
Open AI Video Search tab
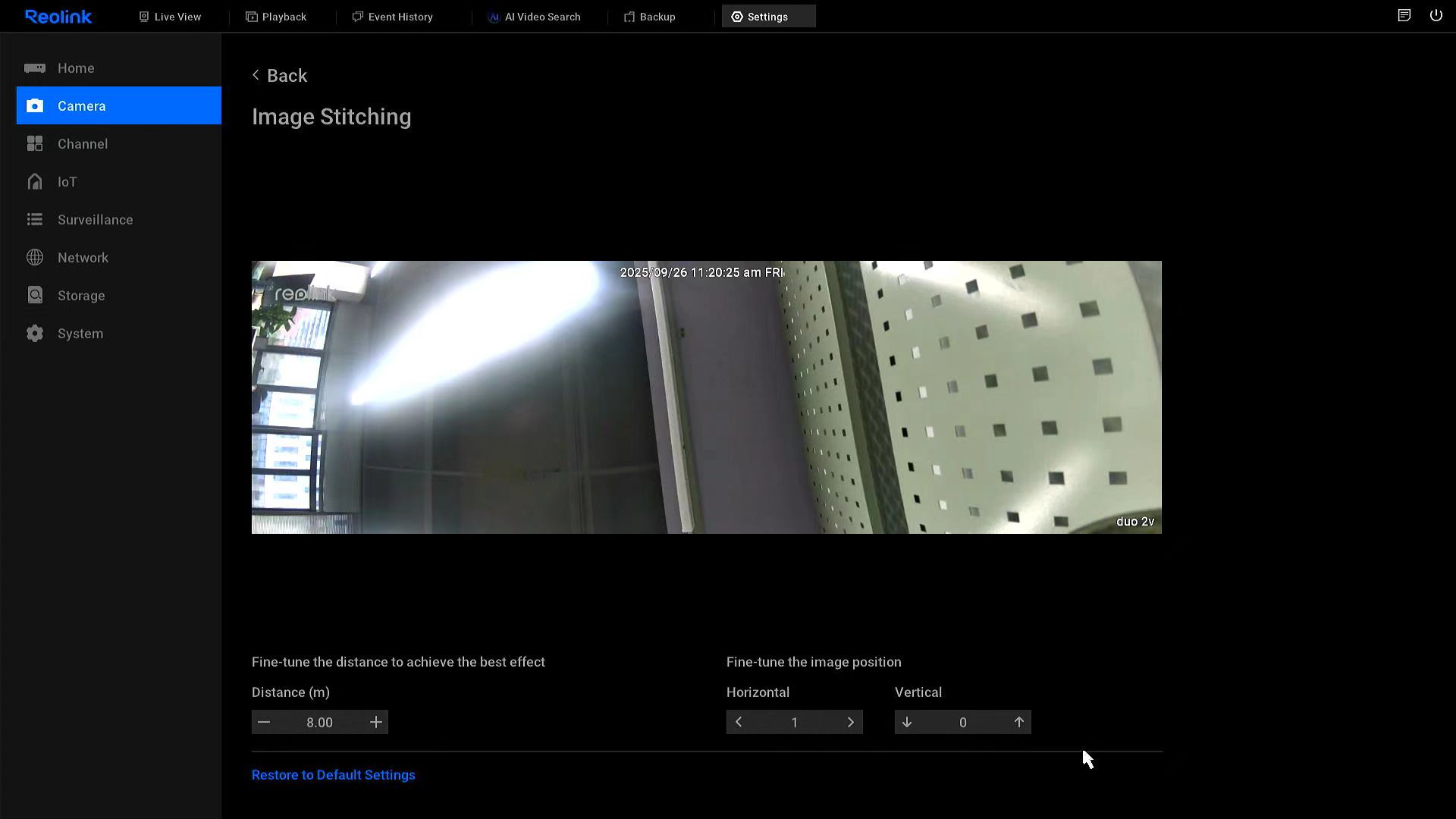pos(534,17)
